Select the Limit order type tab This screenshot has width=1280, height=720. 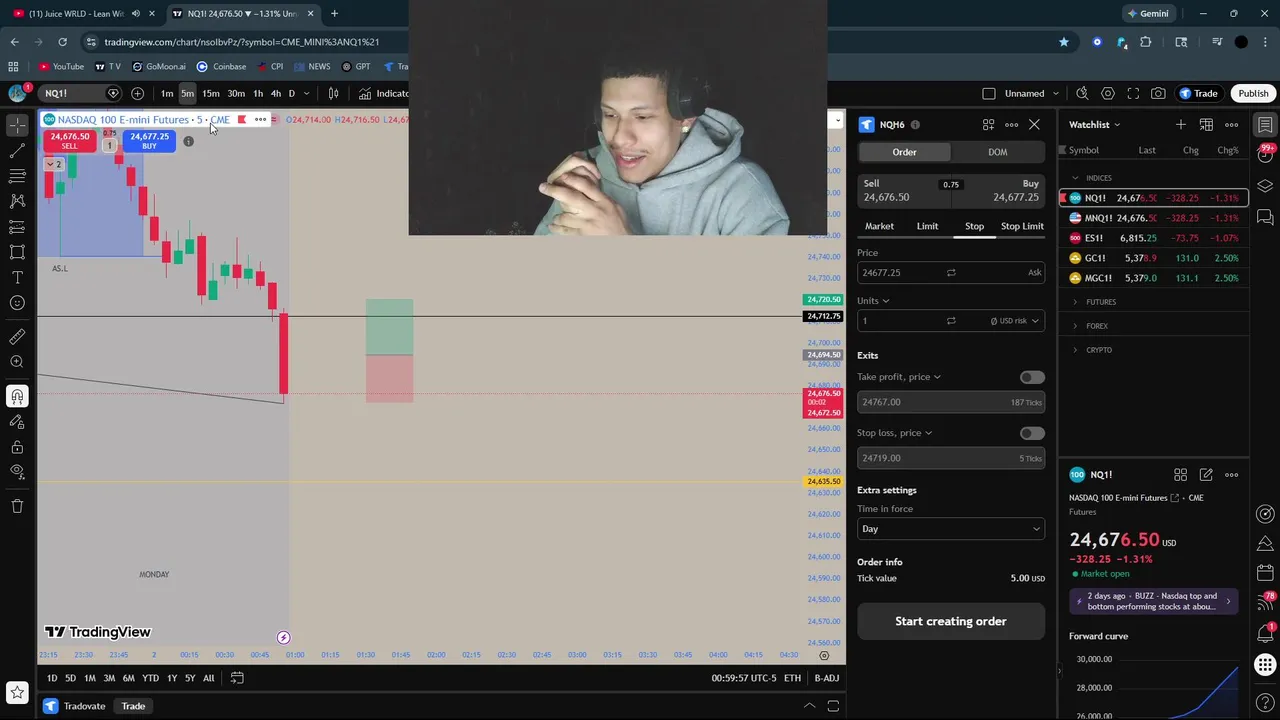point(927,226)
